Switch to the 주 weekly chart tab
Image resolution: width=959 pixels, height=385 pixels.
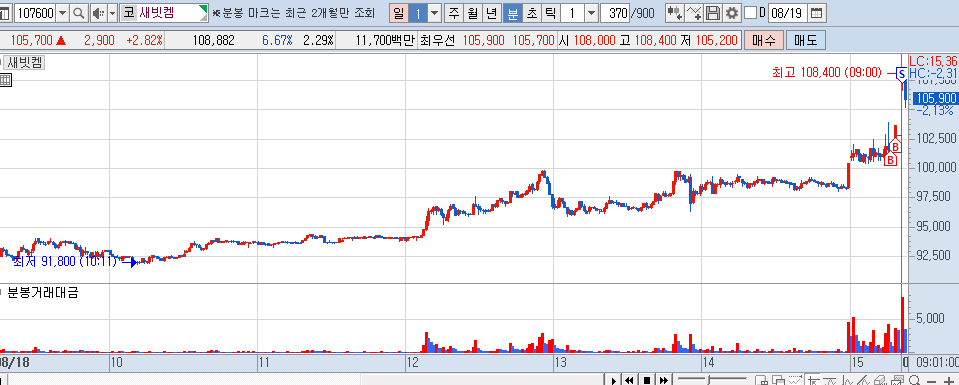pos(453,12)
